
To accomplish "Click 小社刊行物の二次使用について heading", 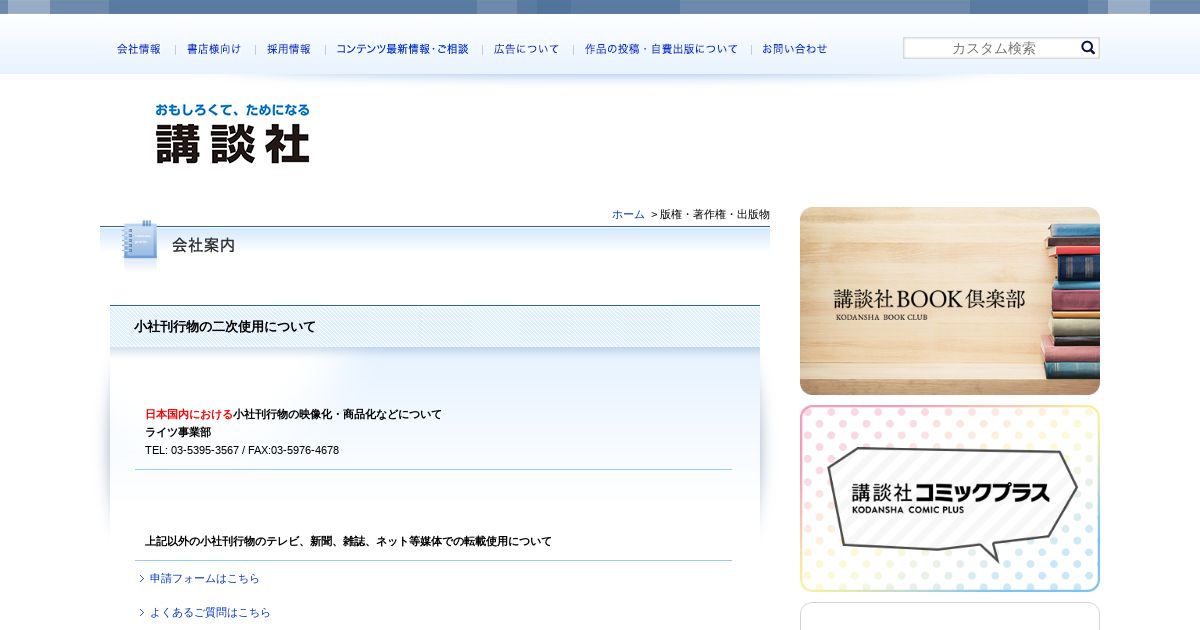I will pyautogui.click(x=225, y=327).
